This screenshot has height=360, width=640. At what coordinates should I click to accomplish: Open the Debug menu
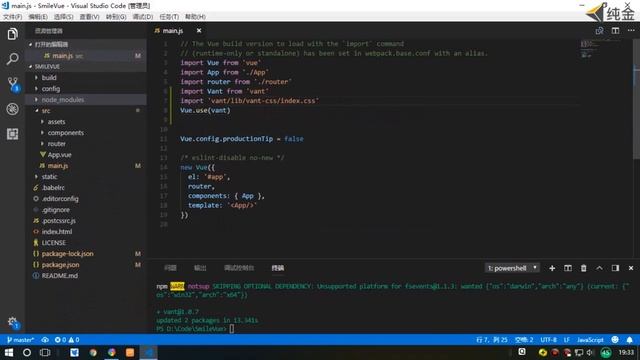[x=143, y=17]
